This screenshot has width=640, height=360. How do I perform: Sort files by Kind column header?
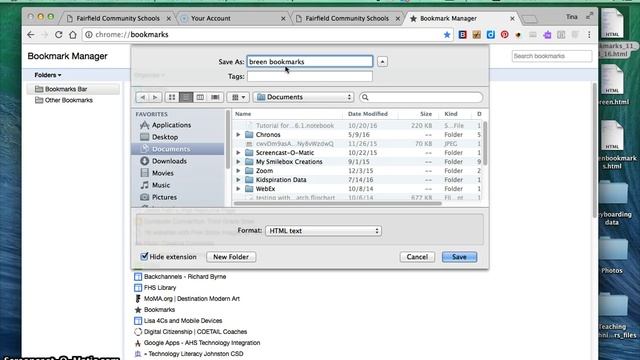451,114
